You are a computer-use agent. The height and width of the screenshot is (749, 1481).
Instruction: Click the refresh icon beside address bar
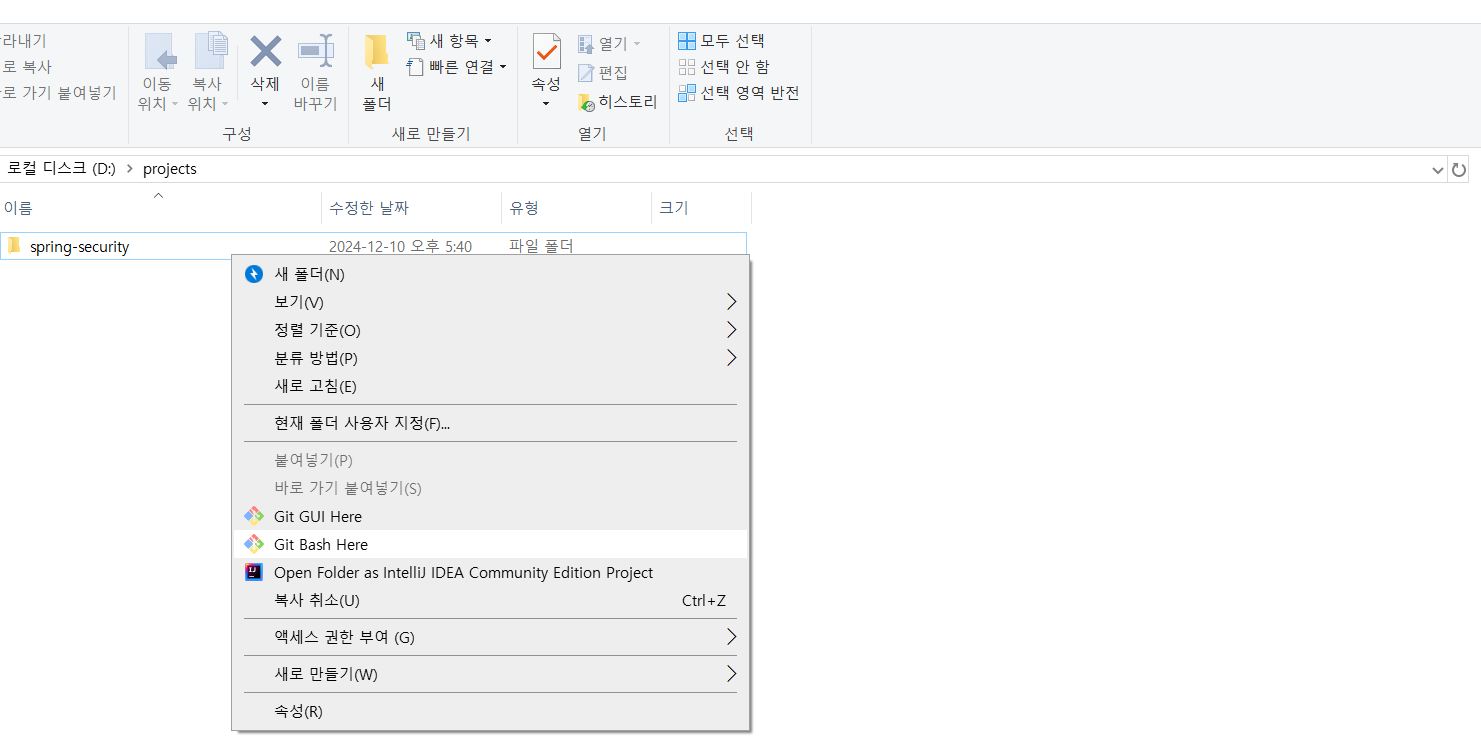[x=1459, y=170]
